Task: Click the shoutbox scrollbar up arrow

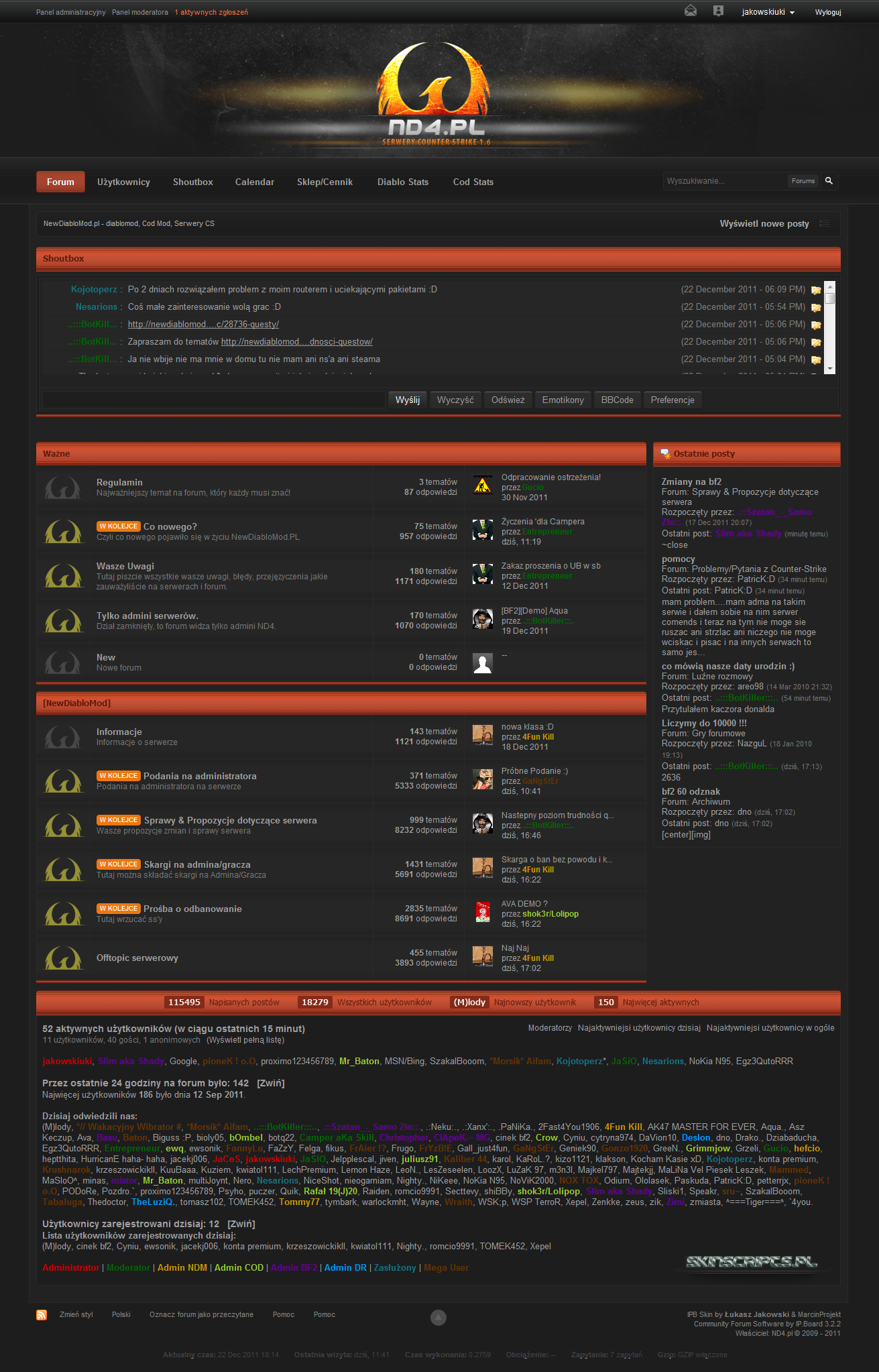Action: coord(830,286)
